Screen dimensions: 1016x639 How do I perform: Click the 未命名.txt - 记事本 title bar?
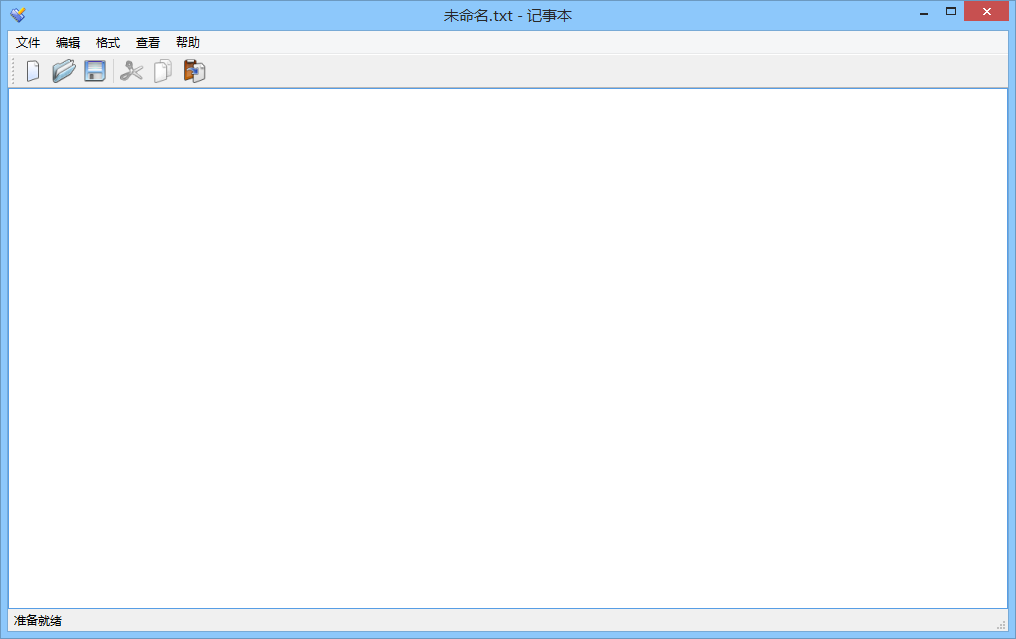pos(507,15)
